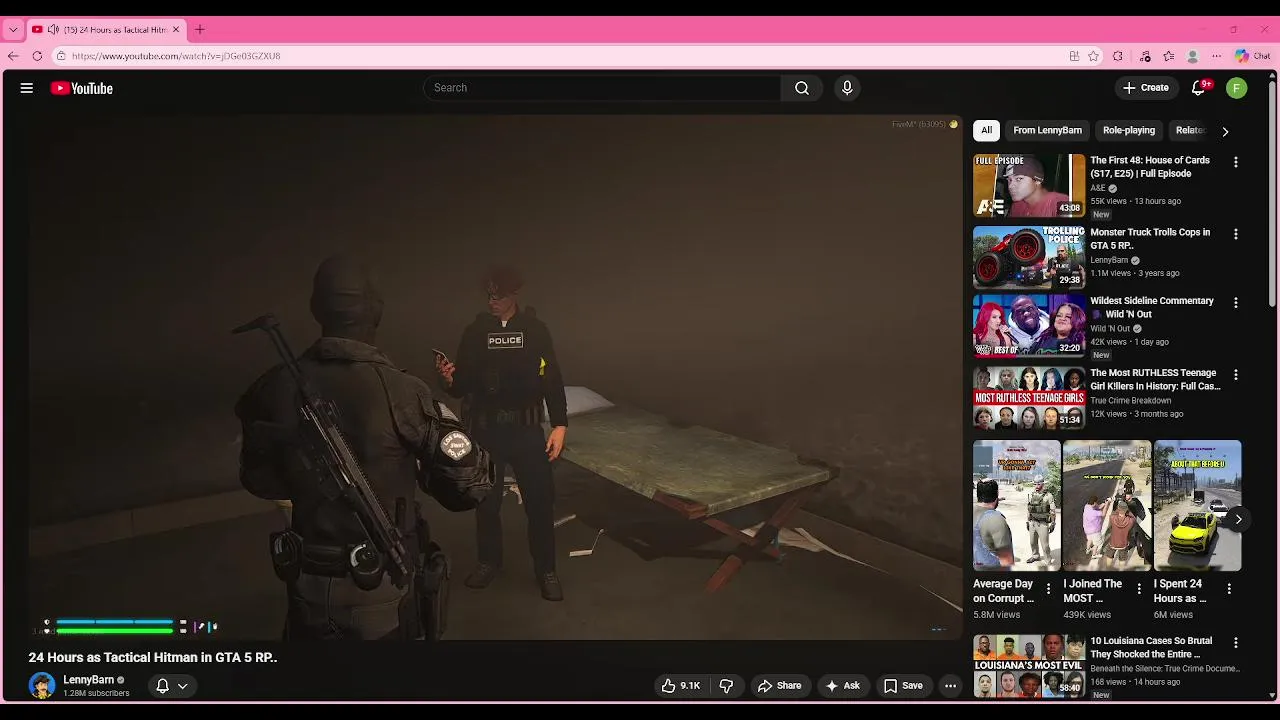Open Monster Truck Trolls Cops video title
Screen dimensions: 1280x720
(x=1150, y=239)
